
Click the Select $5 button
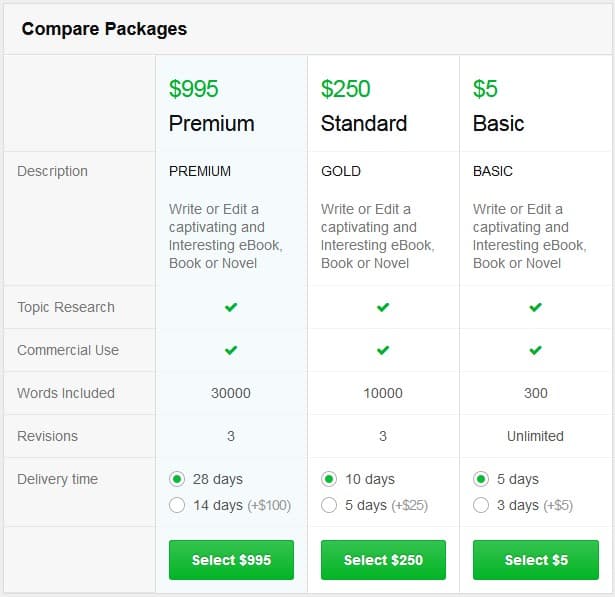point(536,560)
